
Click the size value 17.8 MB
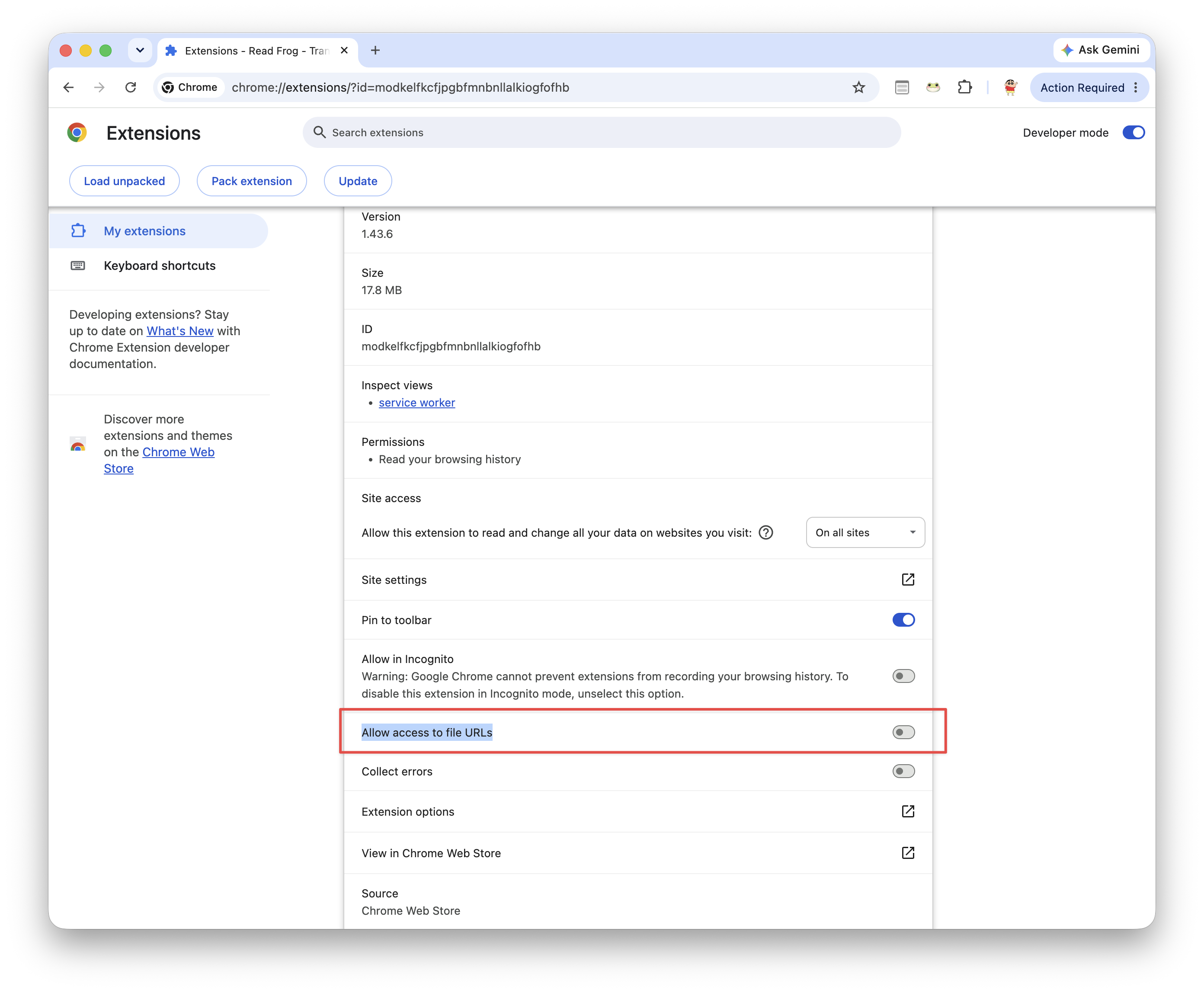pyautogui.click(x=381, y=290)
